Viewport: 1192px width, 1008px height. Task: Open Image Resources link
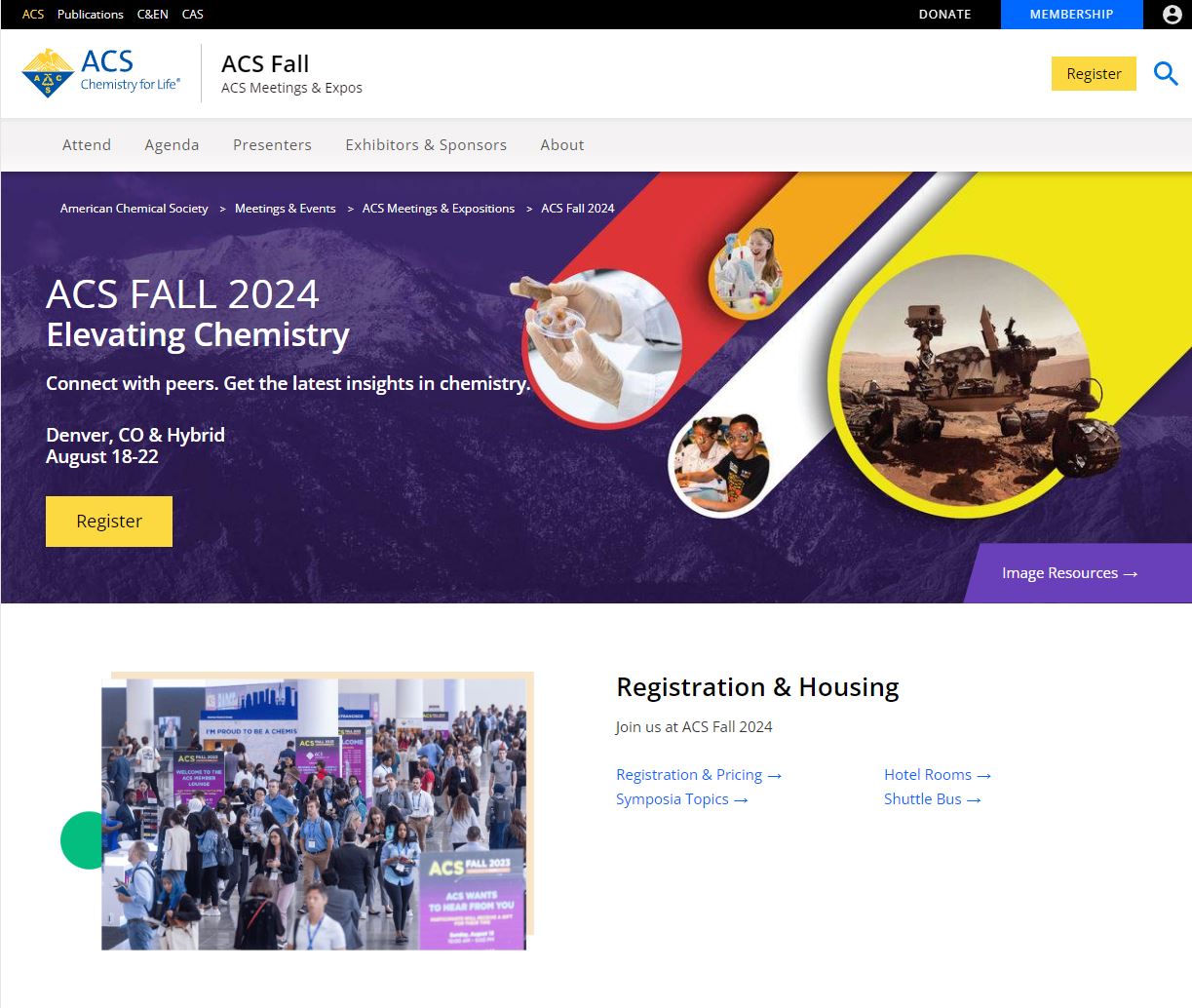(x=1070, y=573)
